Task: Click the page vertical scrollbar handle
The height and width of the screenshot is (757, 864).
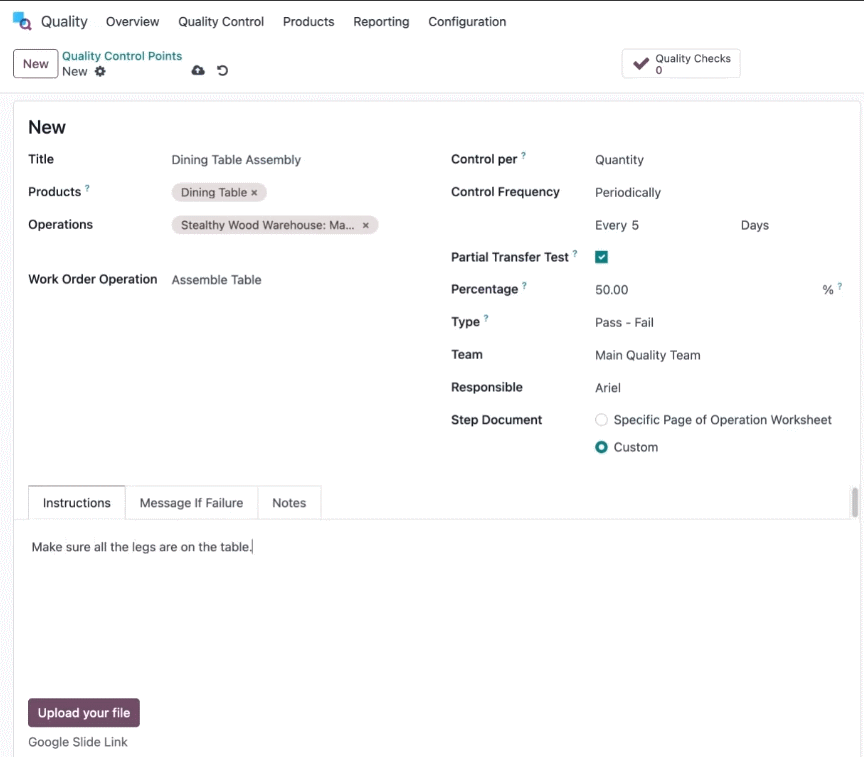Action: 855,502
